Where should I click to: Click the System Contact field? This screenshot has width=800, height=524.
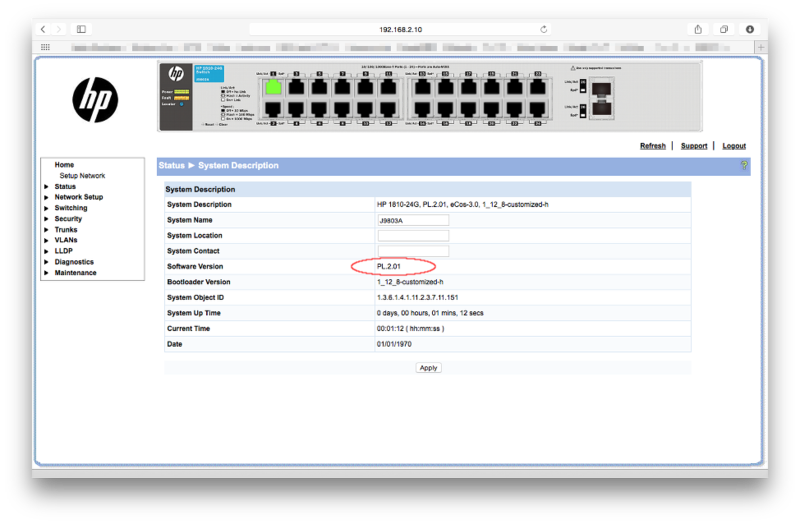pos(413,251)
